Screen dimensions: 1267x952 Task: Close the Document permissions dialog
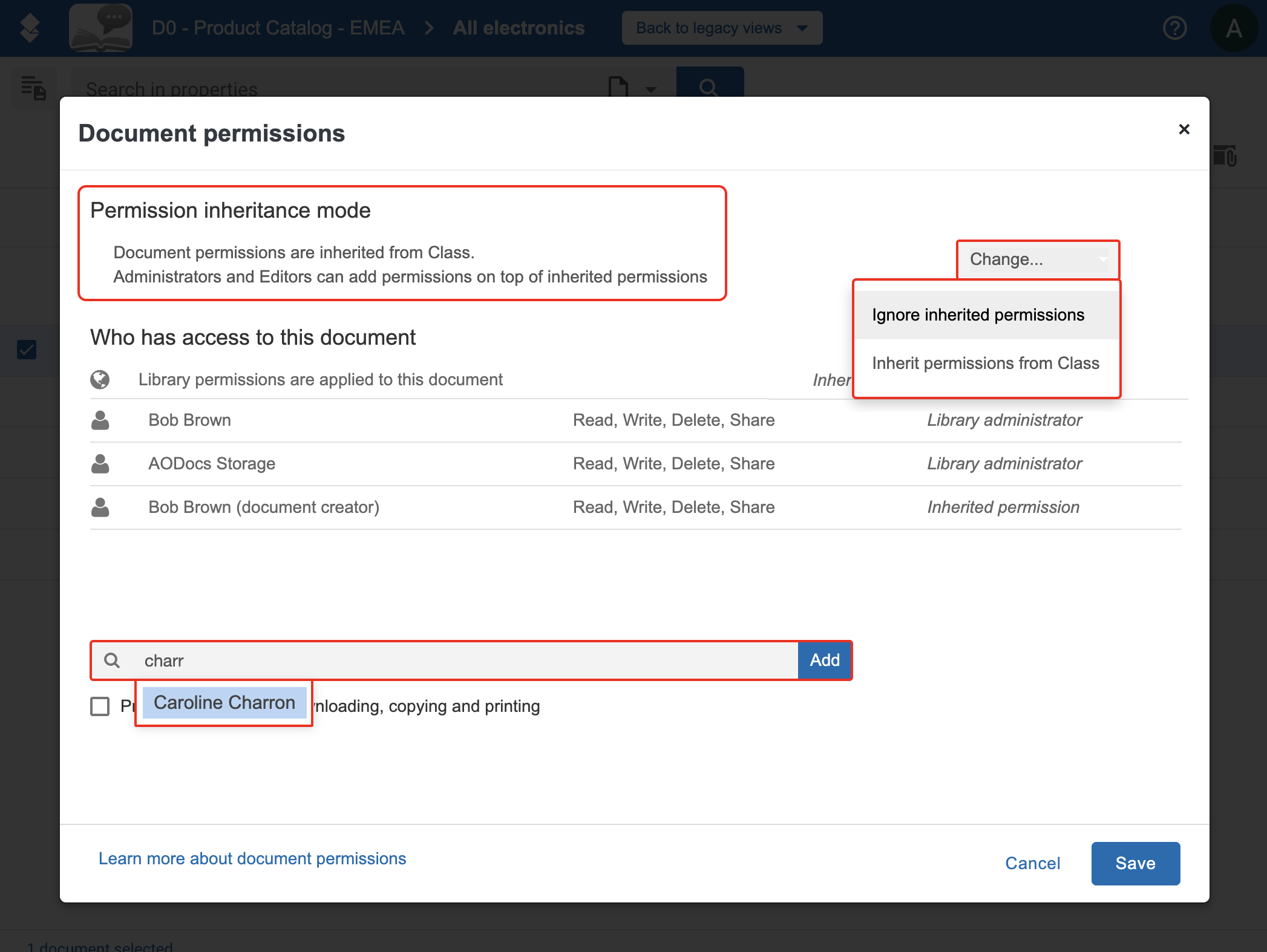click(1184, 129)
